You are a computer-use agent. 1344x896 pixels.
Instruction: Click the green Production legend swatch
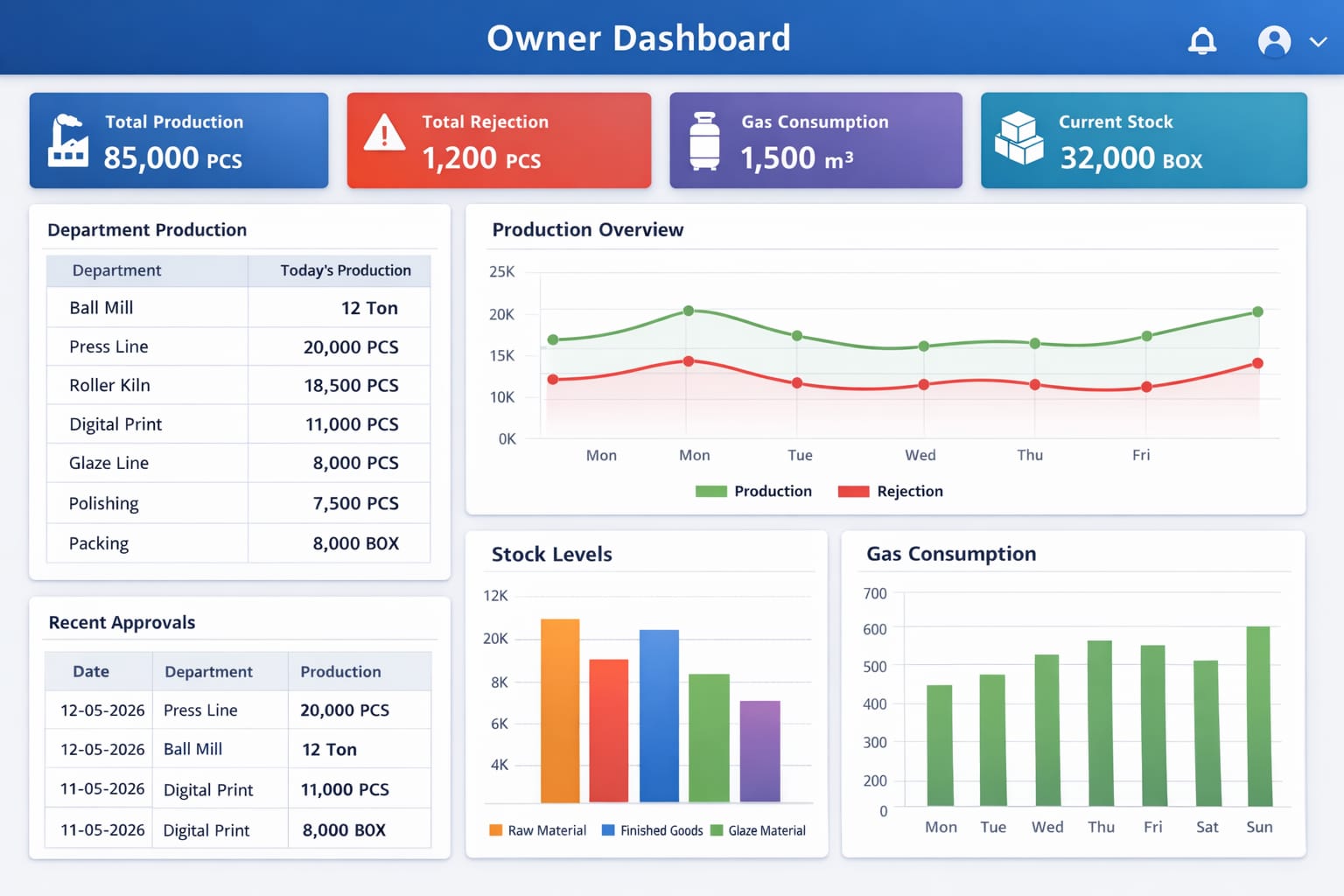(710, 491)
